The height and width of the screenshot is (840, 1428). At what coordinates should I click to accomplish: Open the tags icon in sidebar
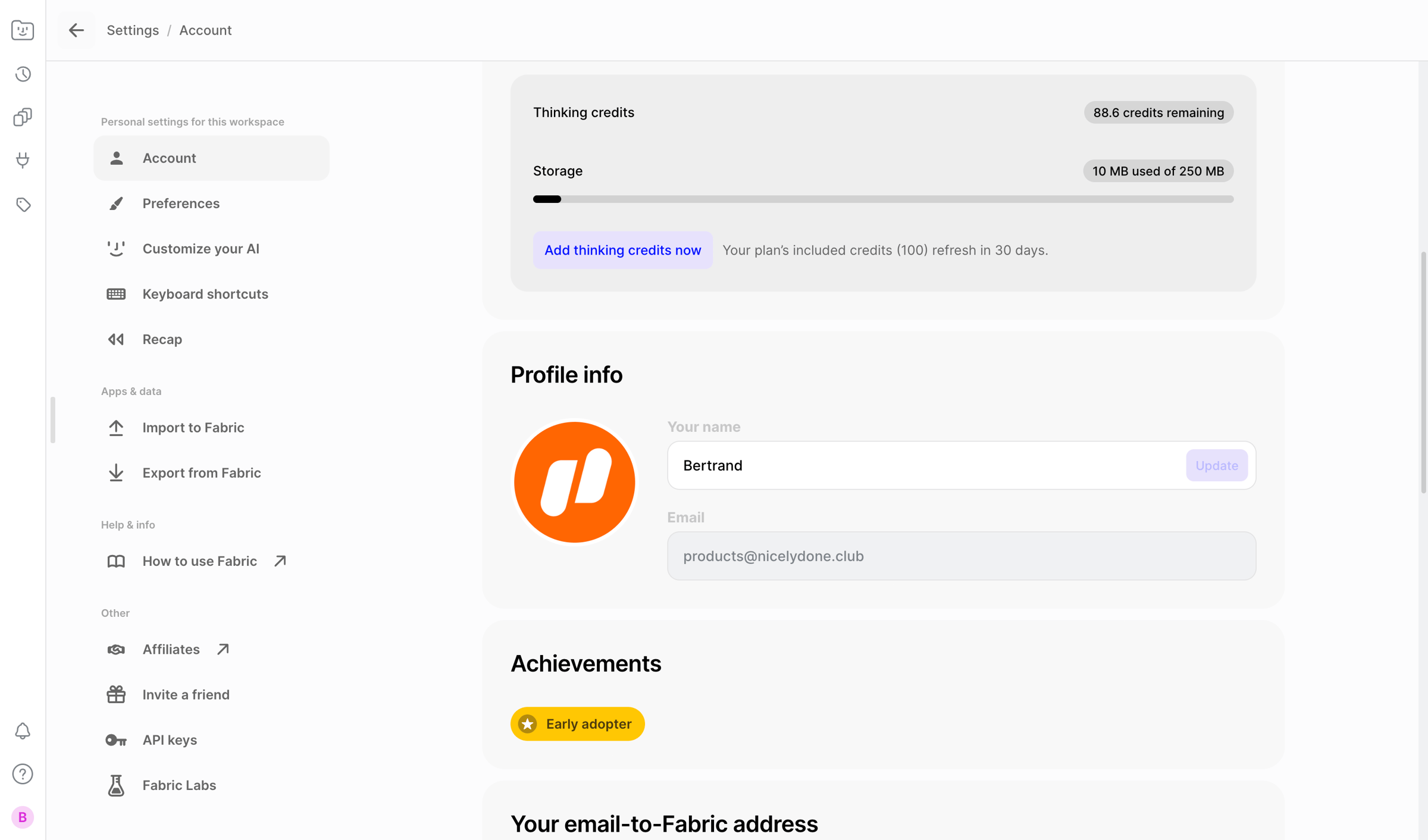tap(23, 205)
